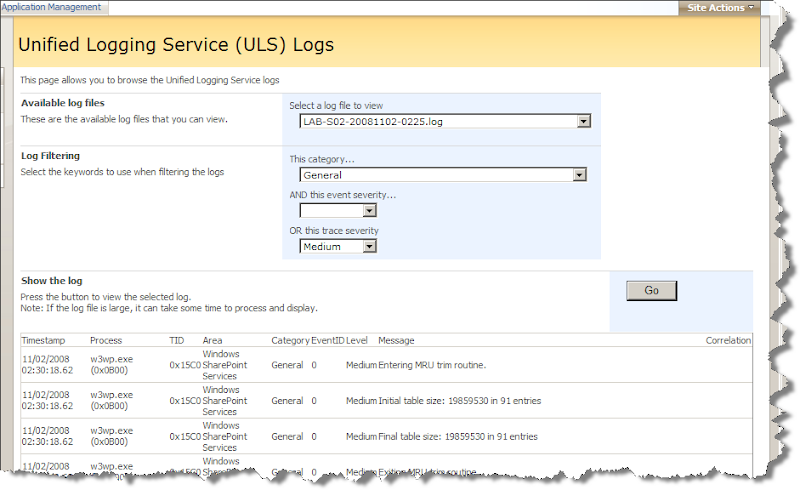Click the 'Log Filtering' section heading

[x=51, y=156]
